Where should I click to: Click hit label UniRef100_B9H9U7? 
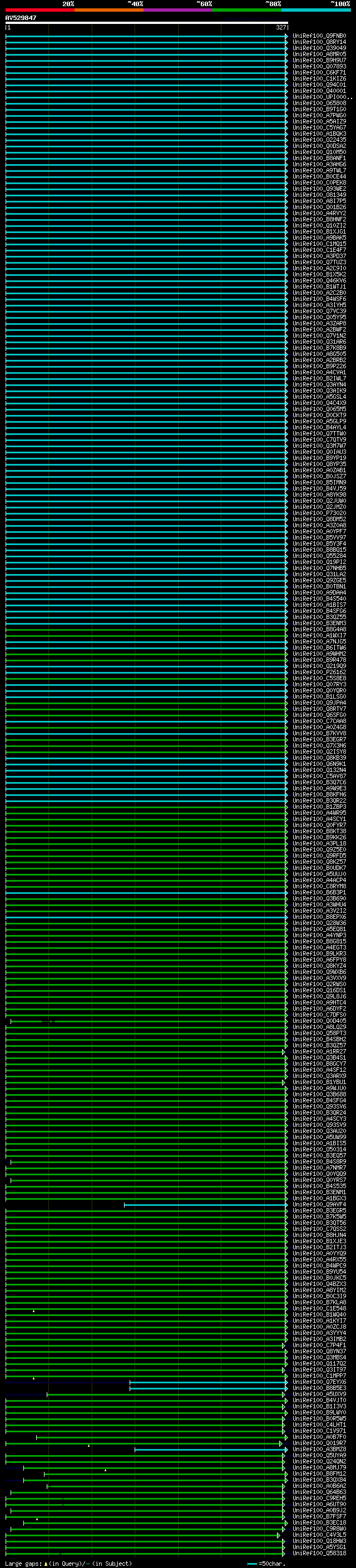pos(319,60)
